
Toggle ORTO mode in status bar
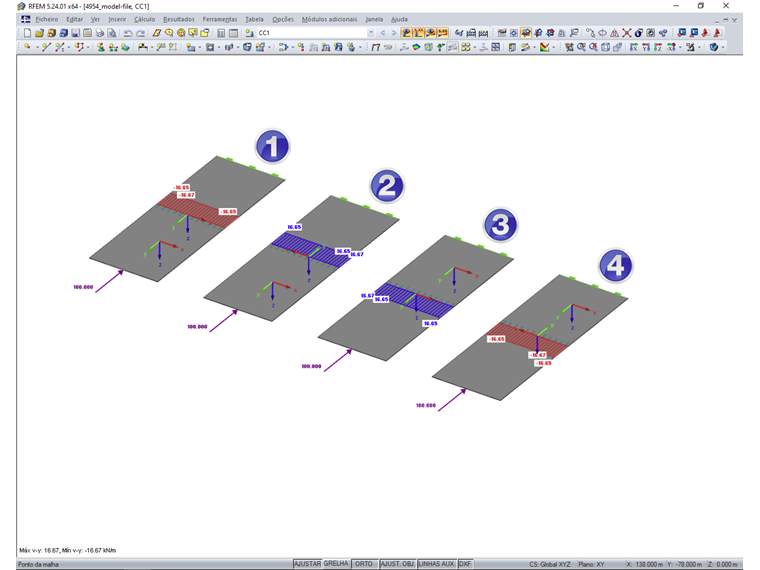(x=364, y=564)
